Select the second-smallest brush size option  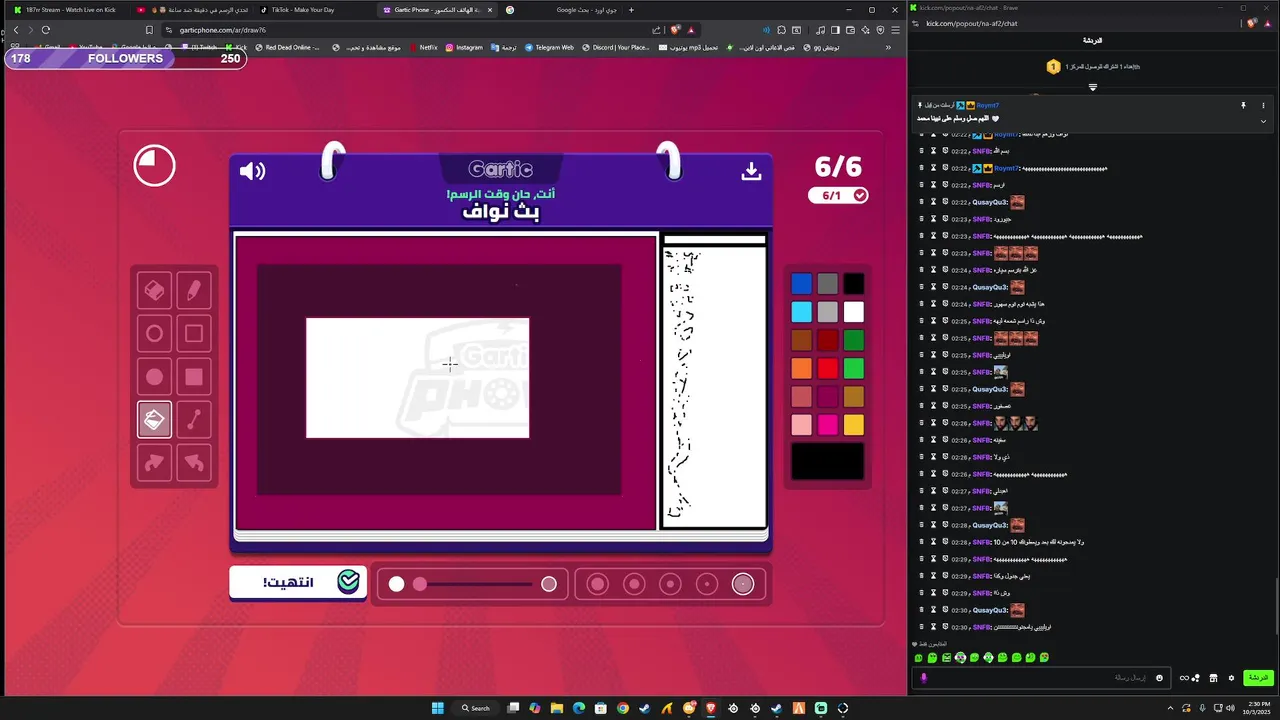[707, 584]
